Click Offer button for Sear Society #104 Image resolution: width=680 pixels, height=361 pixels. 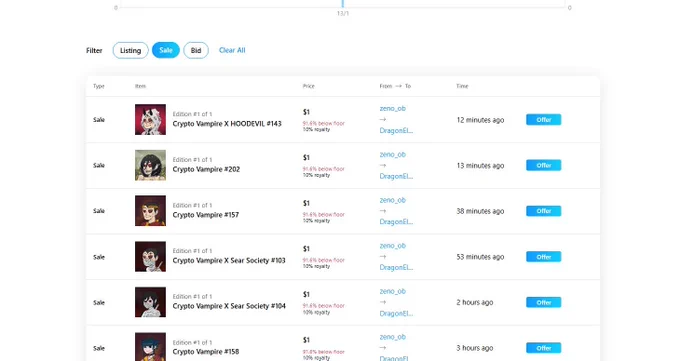(543, 302)
